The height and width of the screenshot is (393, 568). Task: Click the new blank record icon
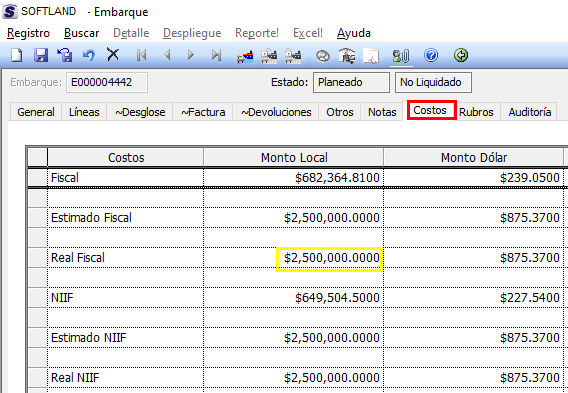pyautogui.click(x=17, y=55)
